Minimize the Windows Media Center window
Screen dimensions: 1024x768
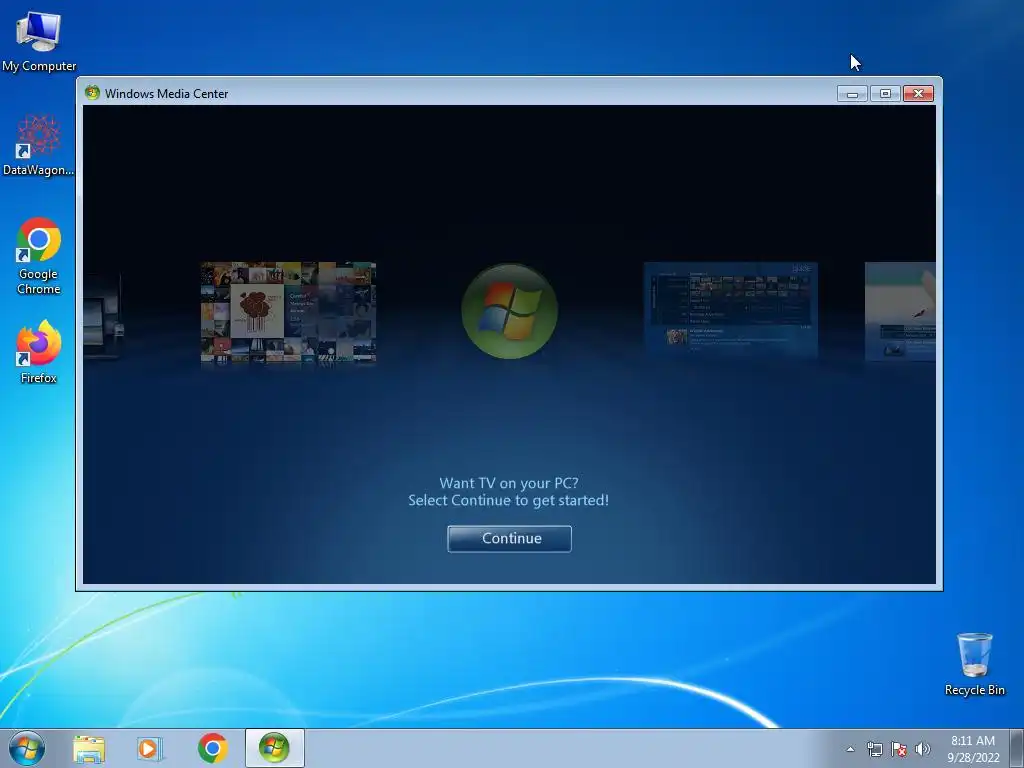[x=852, y=94]
